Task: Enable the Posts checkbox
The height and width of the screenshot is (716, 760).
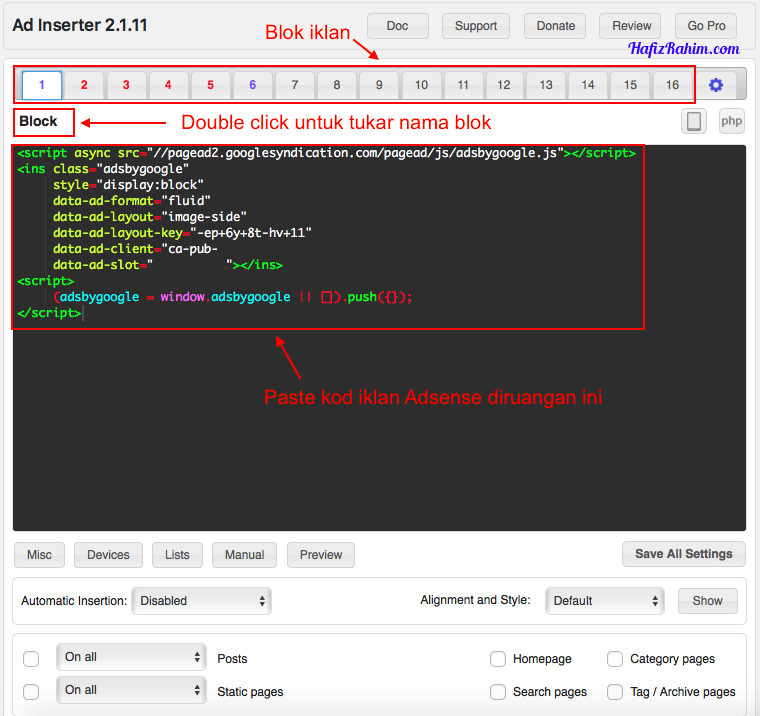Action: [31, 659]
